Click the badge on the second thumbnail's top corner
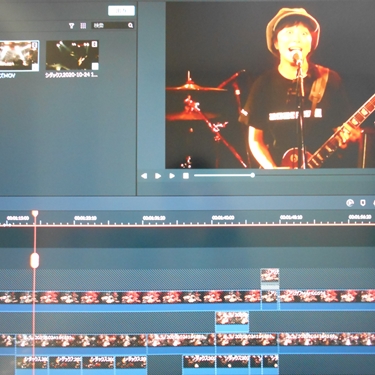The image size is (375, 375). point(95,44)
